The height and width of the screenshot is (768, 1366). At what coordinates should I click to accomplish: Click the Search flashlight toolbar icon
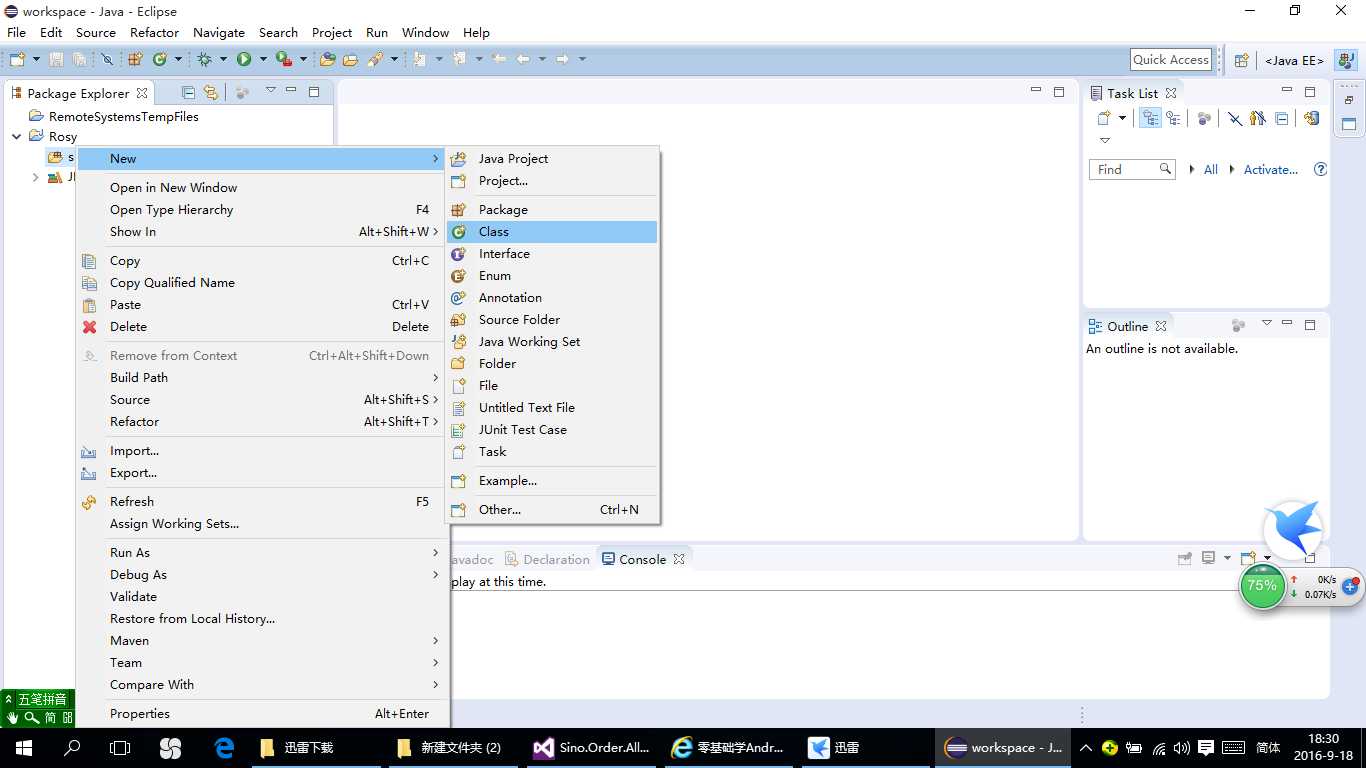375,59
